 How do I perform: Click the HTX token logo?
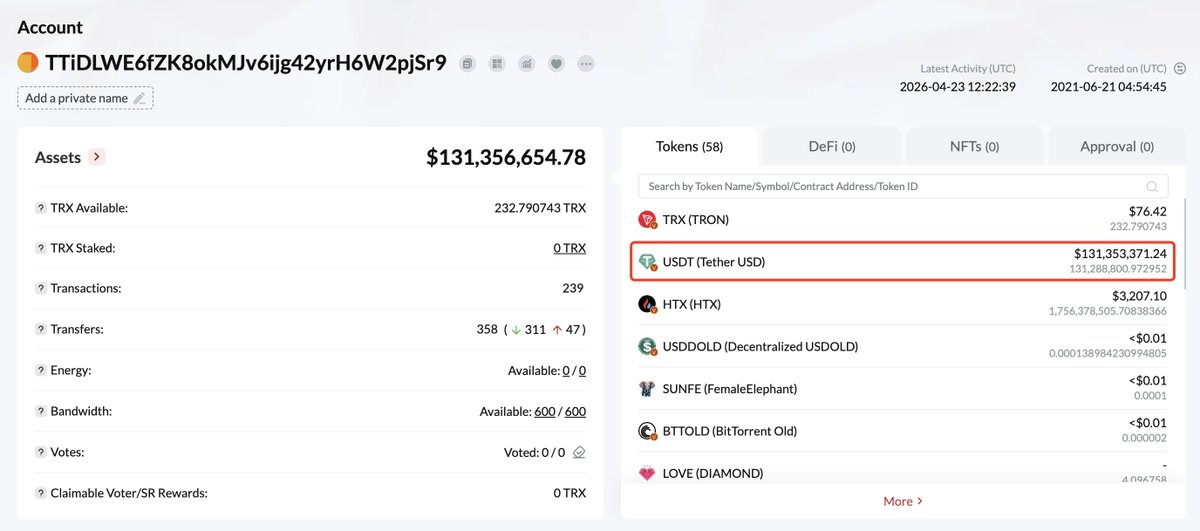(x=647, y=304)
